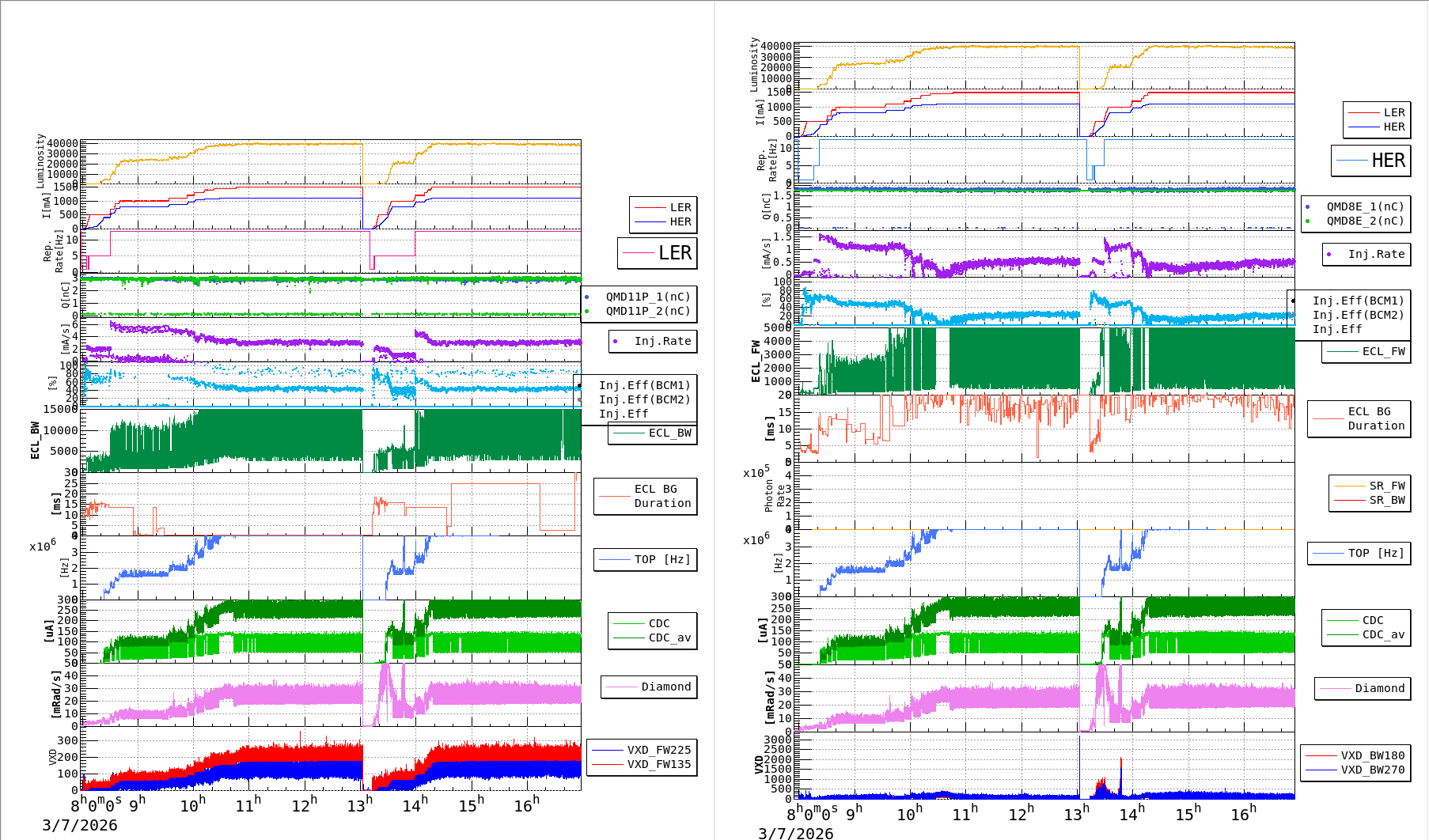Click the large HER legend box
Viewport: 1429px width, 840px height.
click(x=1370, y=161)
